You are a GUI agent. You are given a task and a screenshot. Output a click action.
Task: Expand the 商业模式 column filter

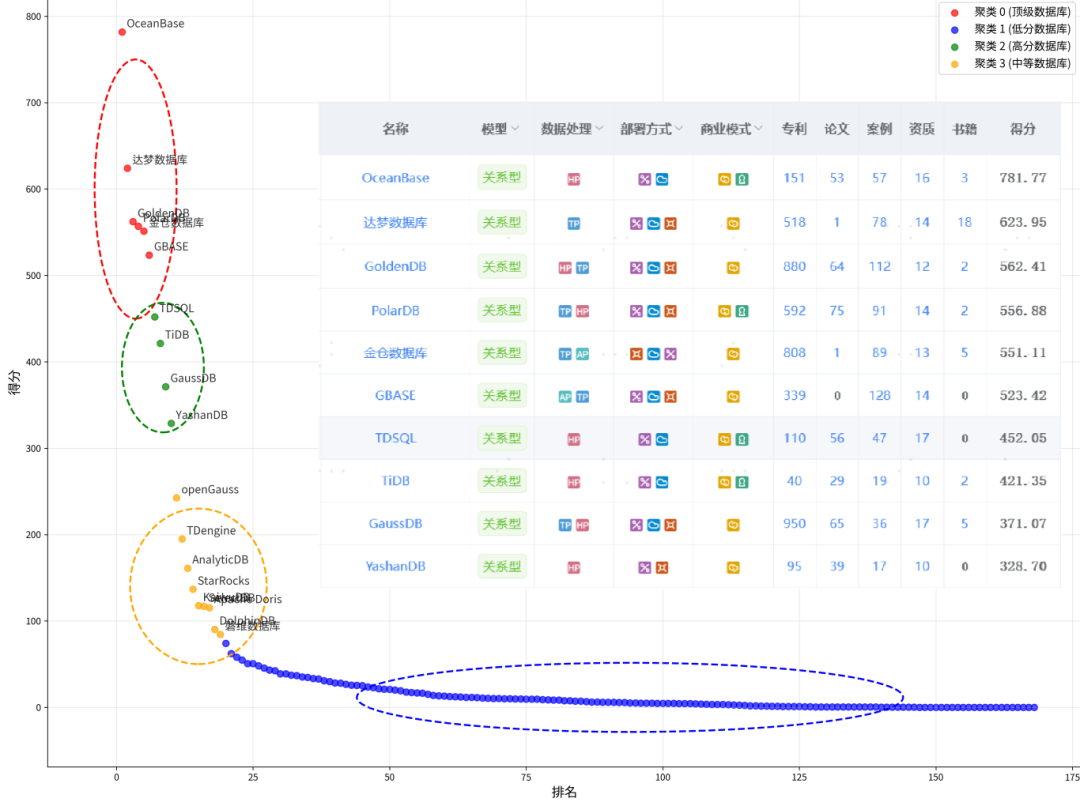pyautogui.click(x=758, y=129)
